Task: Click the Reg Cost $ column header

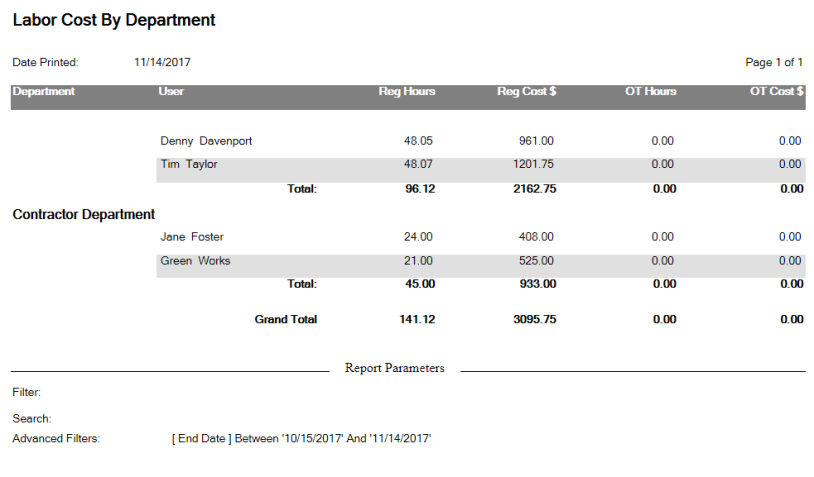Action: pos(526,91)
